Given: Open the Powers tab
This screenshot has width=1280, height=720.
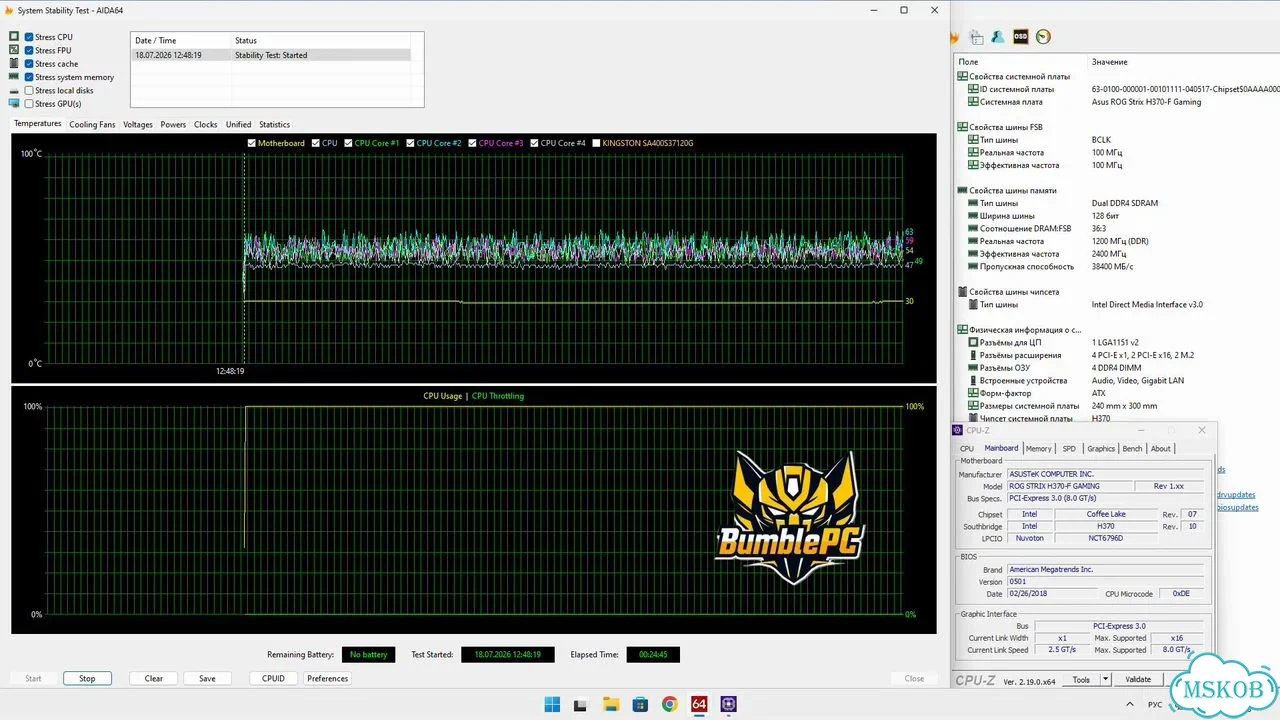Looking at the screenshot, I should 173,125.
